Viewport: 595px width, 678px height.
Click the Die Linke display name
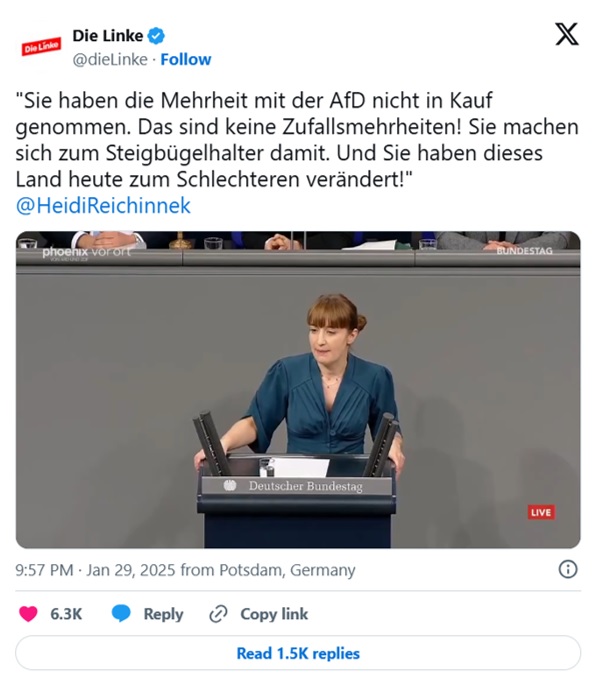(108, 35)
